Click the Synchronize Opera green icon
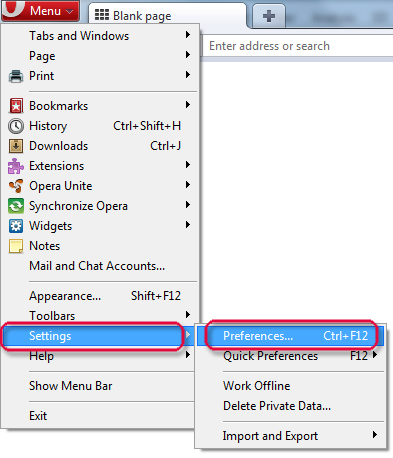The height and width of the screenshot is (458, 393). click(x=16, y=206)
